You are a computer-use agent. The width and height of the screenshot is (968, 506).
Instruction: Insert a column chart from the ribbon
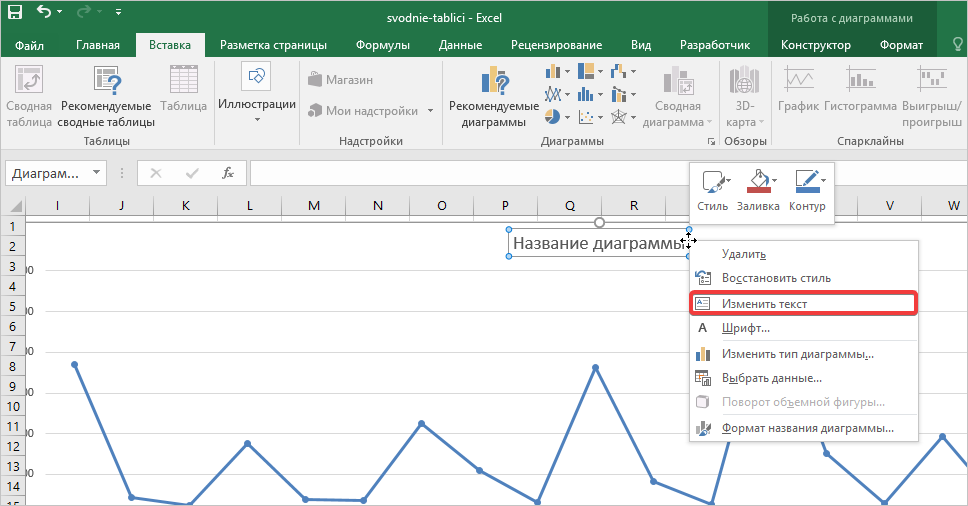coord(553,71)
